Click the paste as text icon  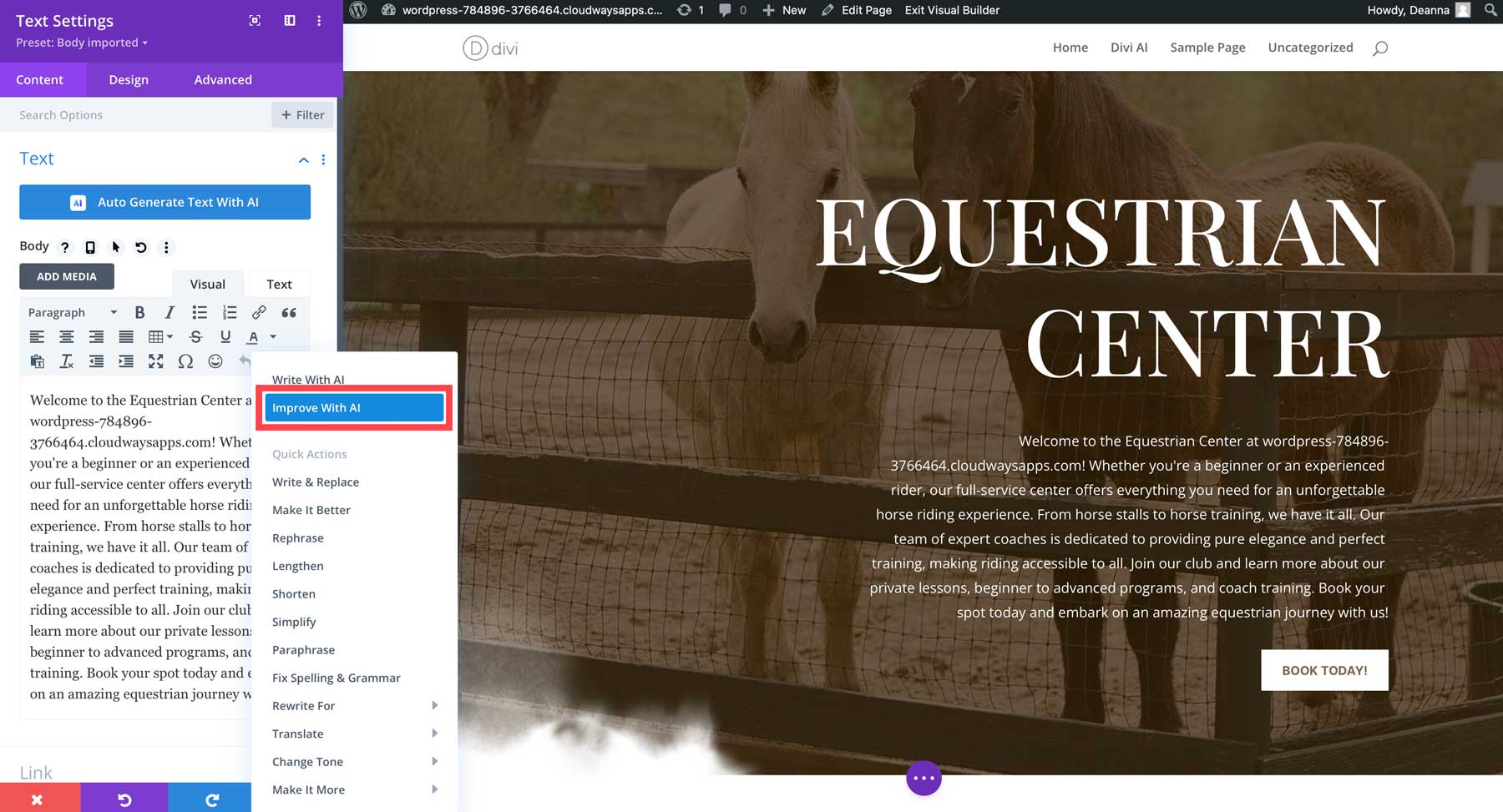37,361
